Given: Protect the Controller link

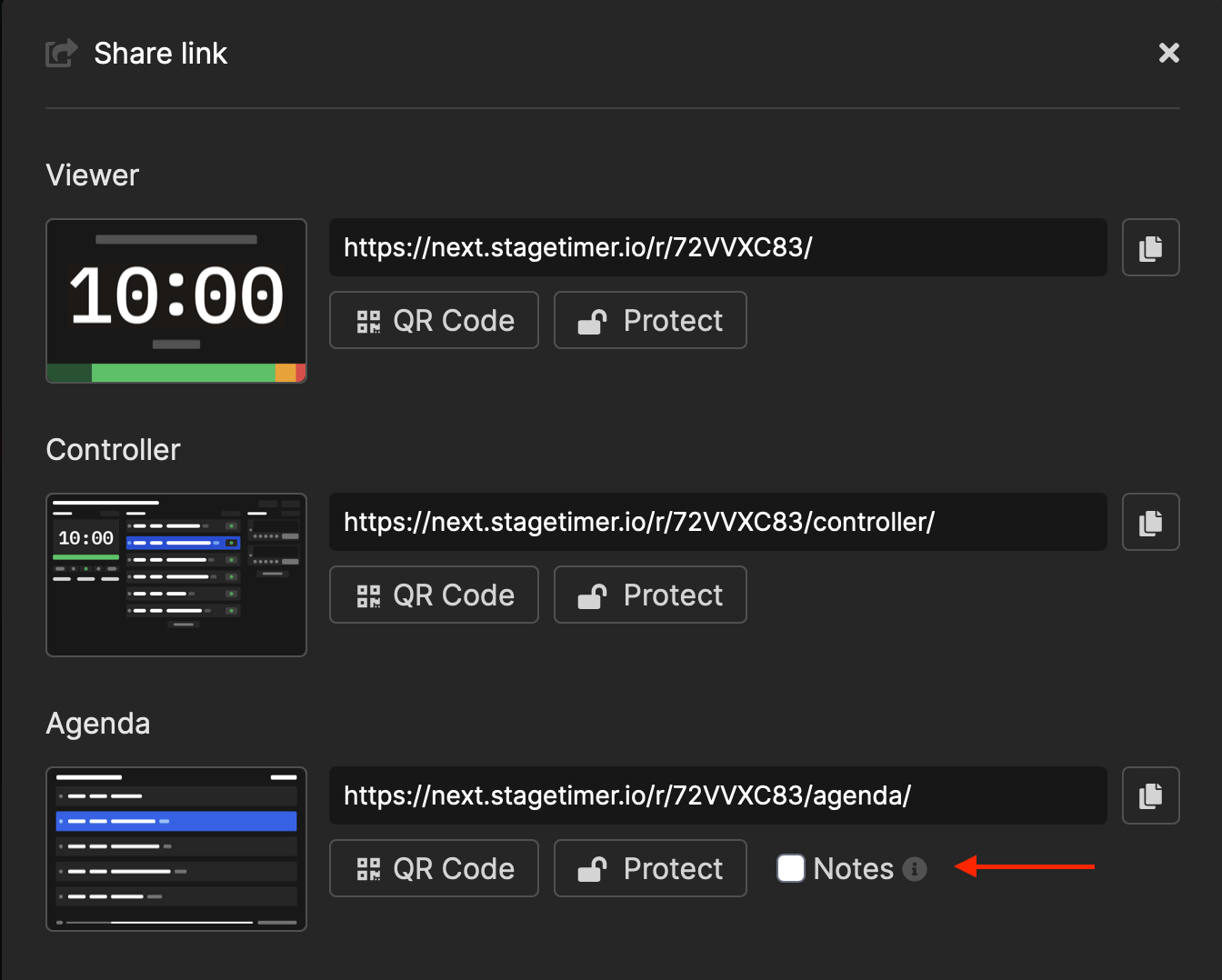Looking at the screenshot, I should coord(650,595).
